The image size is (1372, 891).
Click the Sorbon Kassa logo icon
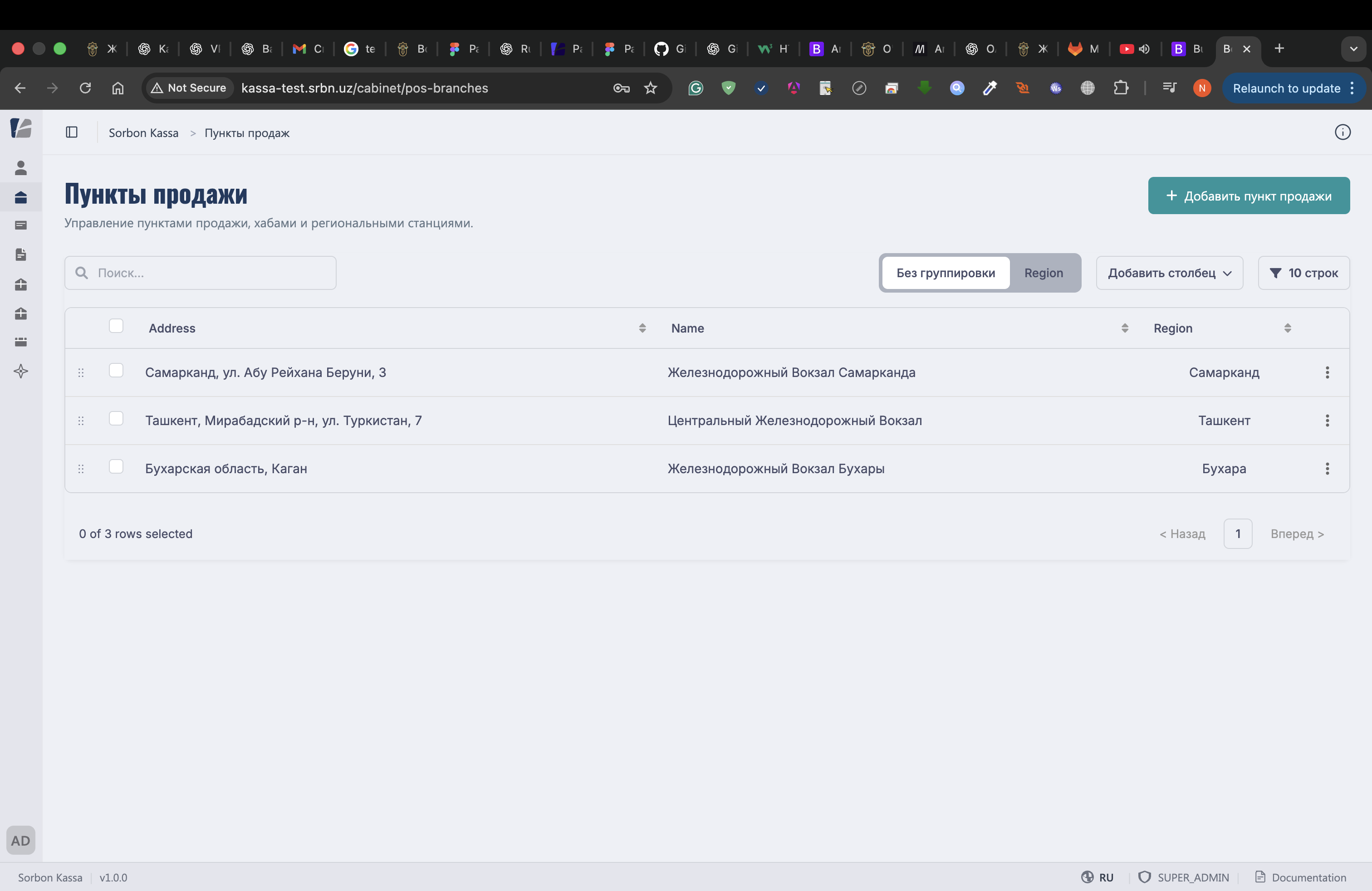click(x=21, y=128)
